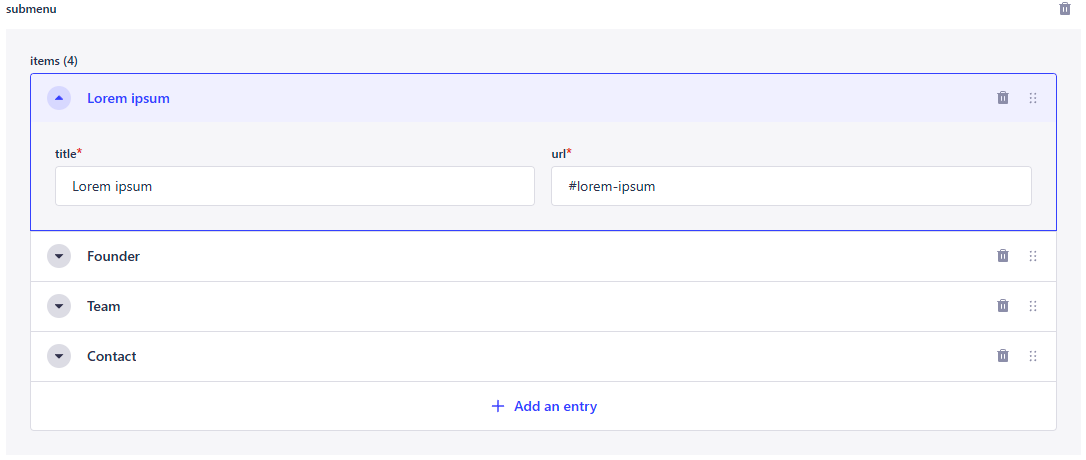Focus the url input field

click(791, 186)
